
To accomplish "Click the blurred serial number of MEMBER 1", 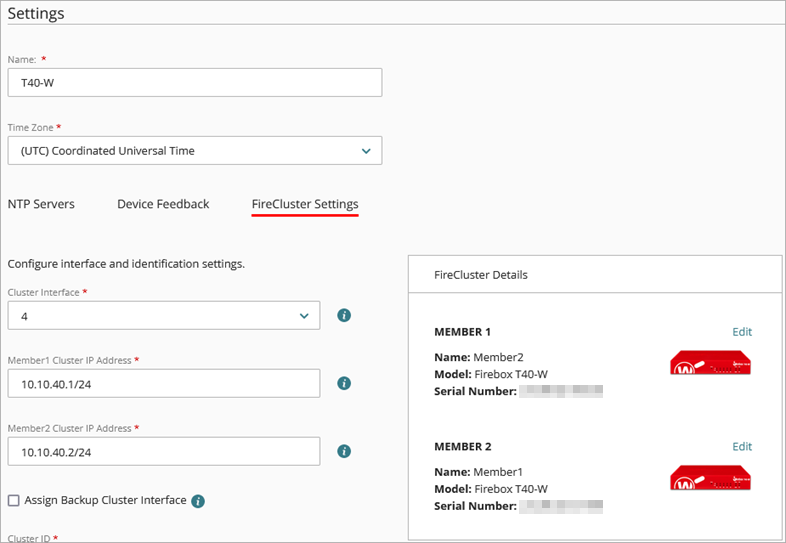I will (561, 391).
